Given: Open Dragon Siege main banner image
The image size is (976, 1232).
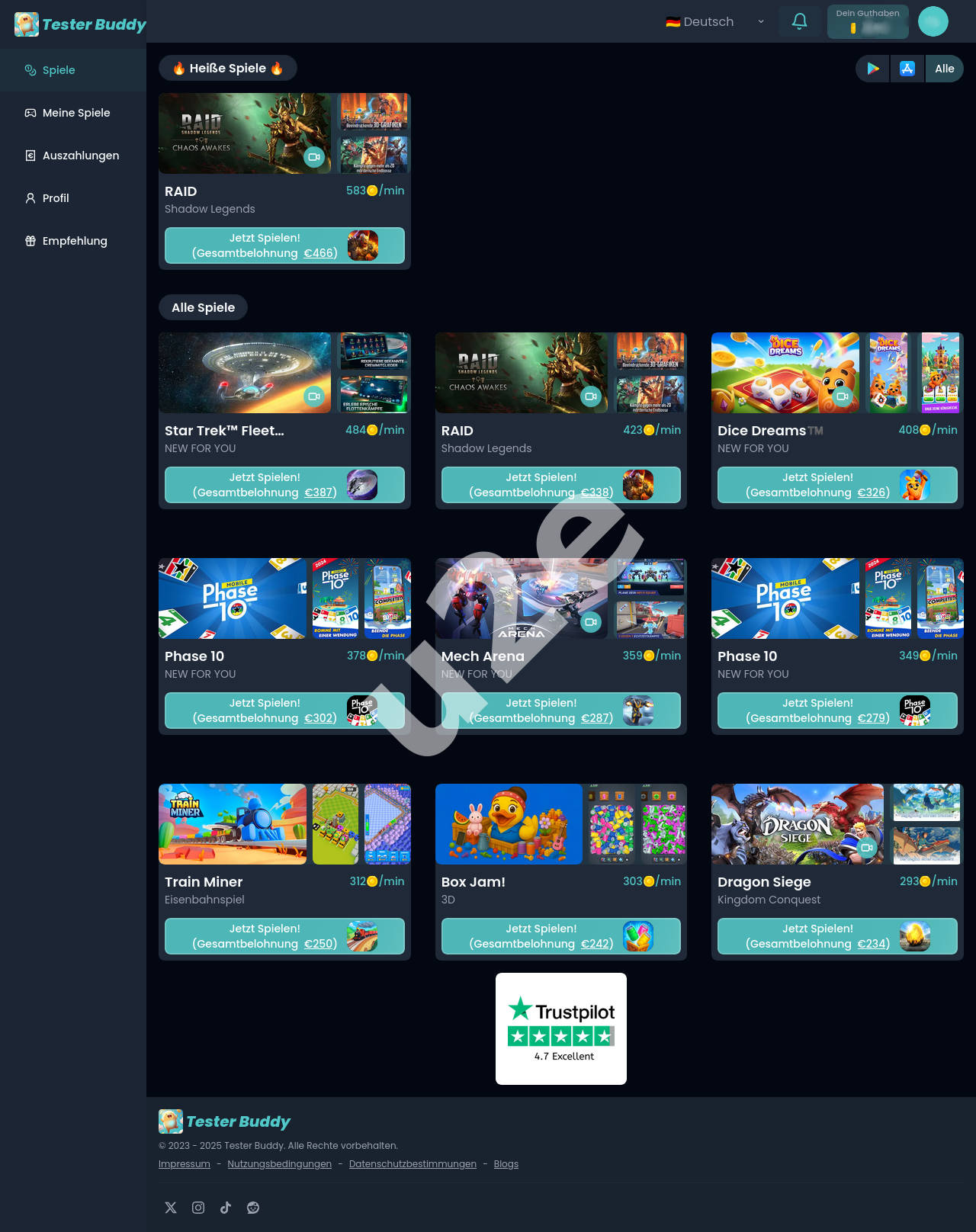Looking at the screenshot, I should click(798, 824).
